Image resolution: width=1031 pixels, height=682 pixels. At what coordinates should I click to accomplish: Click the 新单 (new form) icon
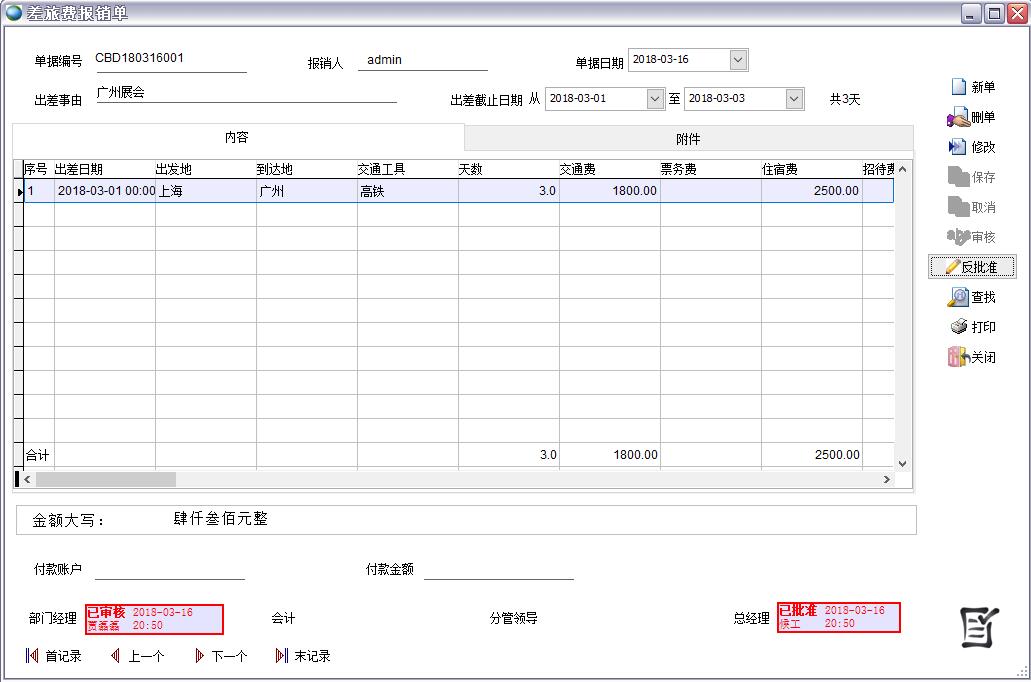(x=959, y=87)
